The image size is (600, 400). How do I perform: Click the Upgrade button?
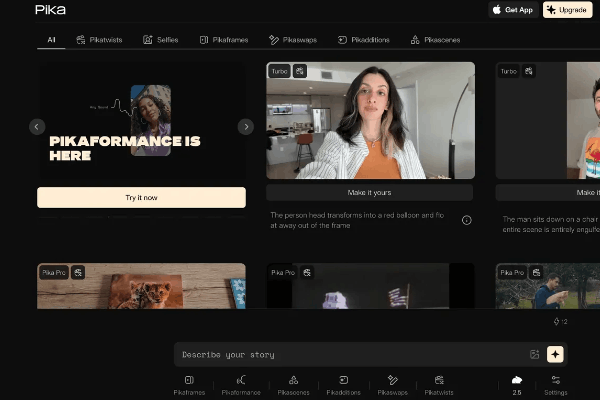[567, 10]
